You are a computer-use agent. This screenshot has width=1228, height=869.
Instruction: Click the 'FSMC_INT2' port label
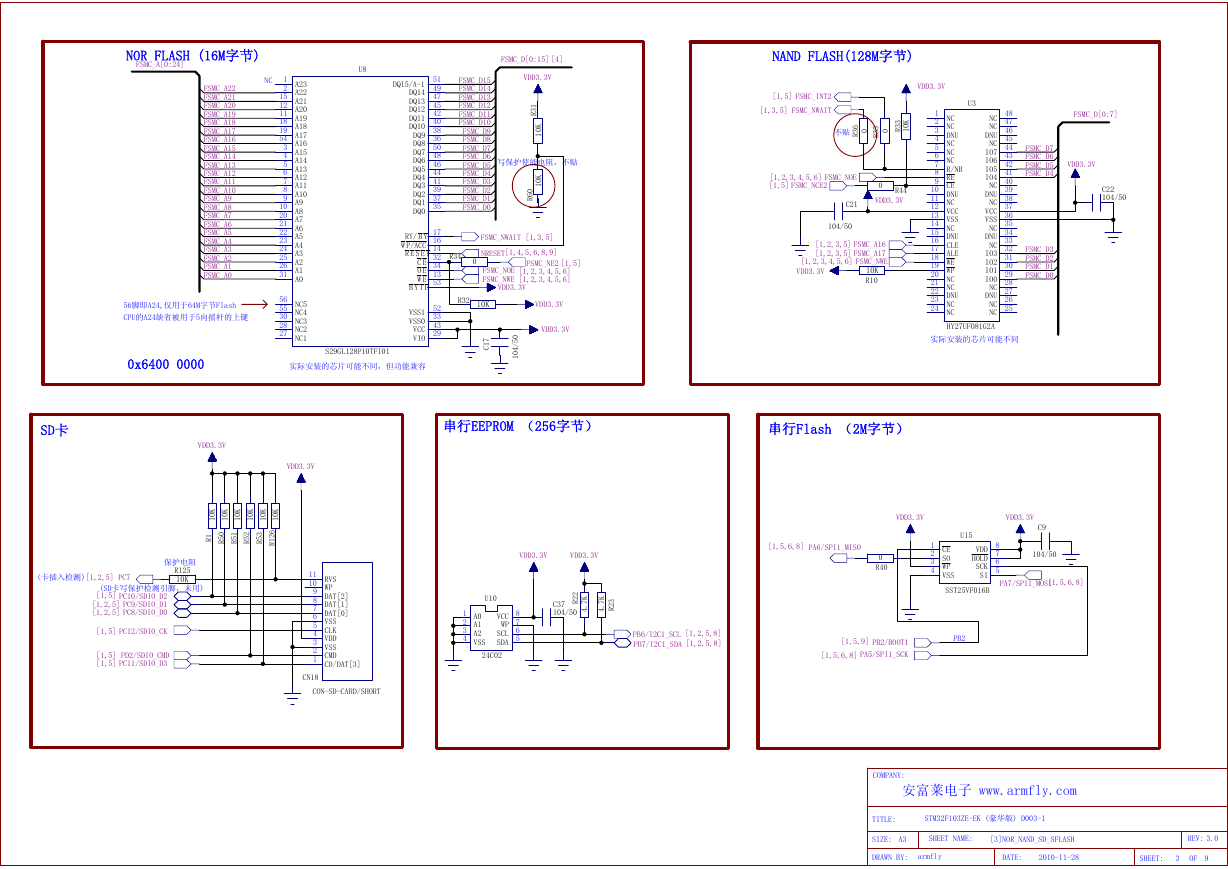pyautogui.click(x=813, y=96)
